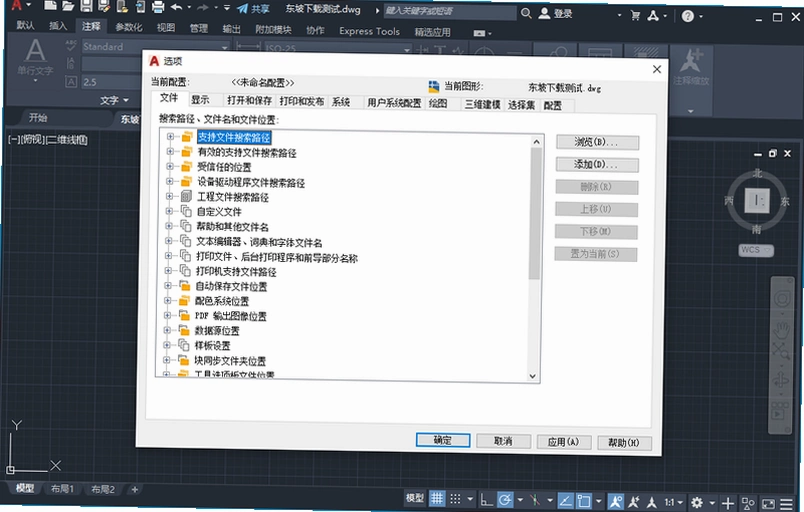This screenshot has height=512, width=804.
Task: Click the customization hamburger icon in status bar
Action: coord(786,503)
